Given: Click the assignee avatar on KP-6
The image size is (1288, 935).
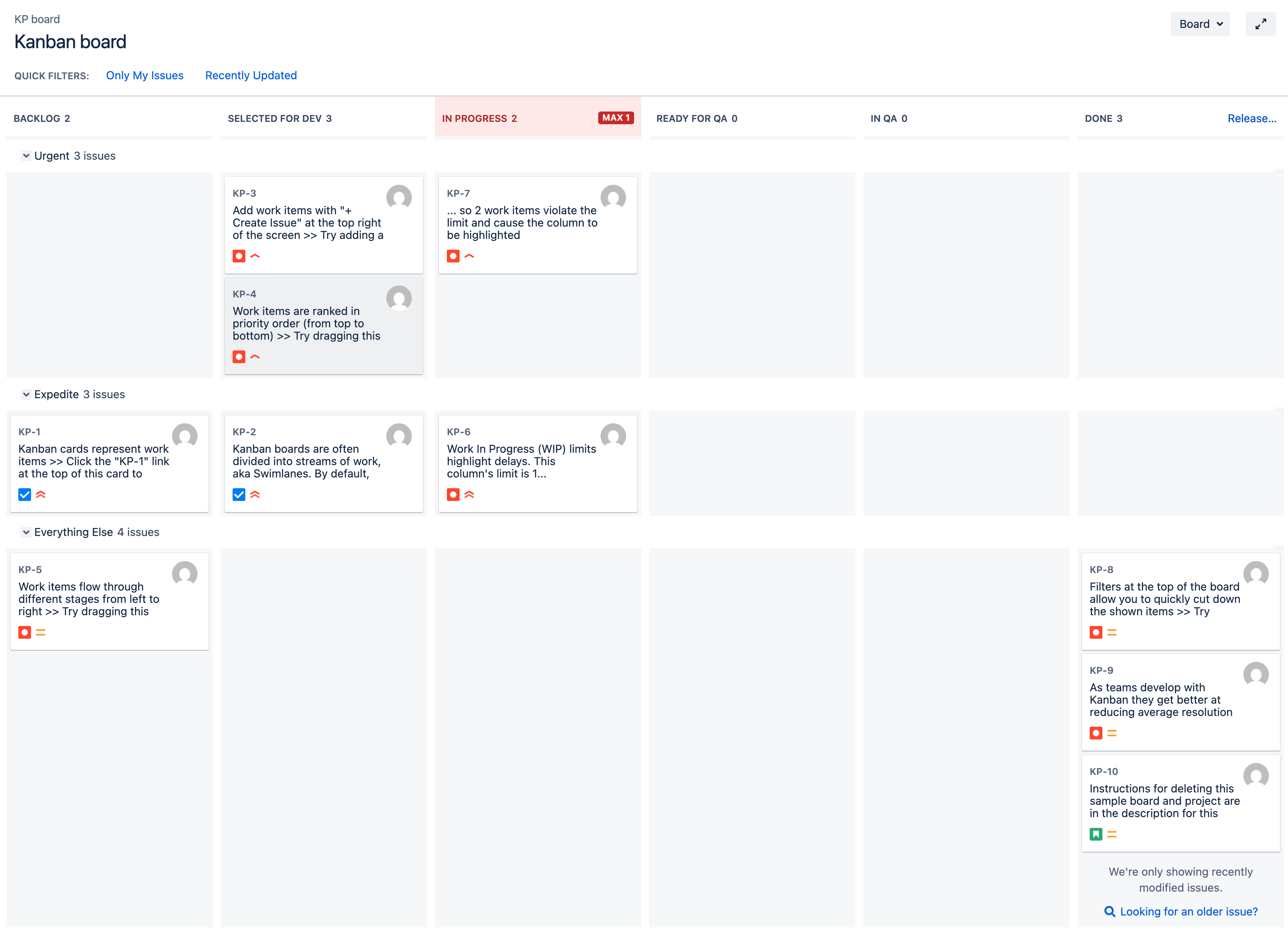Looking at the screenshot, I should pyautogui.click(x=613, y=435).
